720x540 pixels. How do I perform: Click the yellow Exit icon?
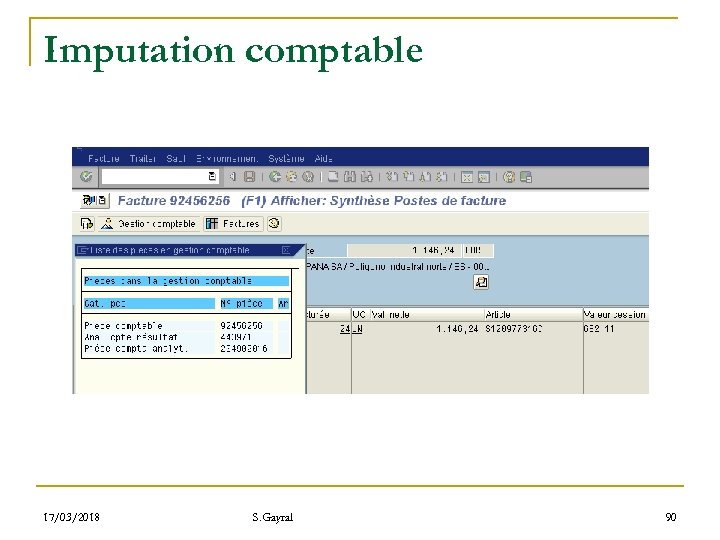[x=292, y=177]
